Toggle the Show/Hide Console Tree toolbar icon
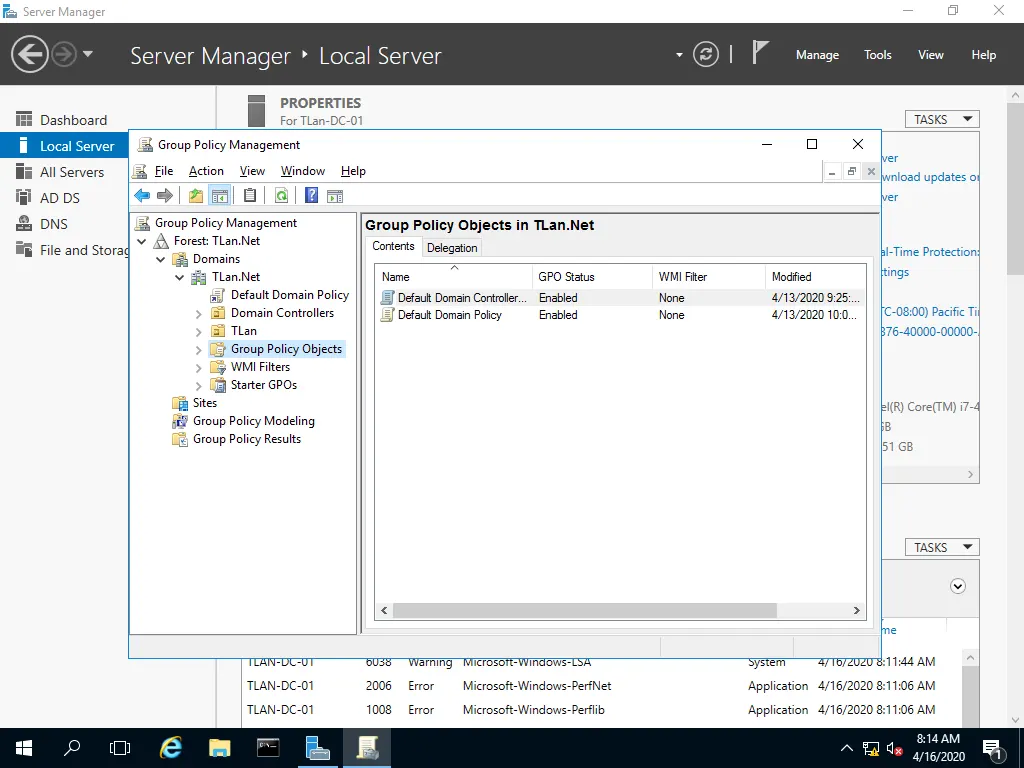Viewport: 1024px width, 768px height. (219, 195)
